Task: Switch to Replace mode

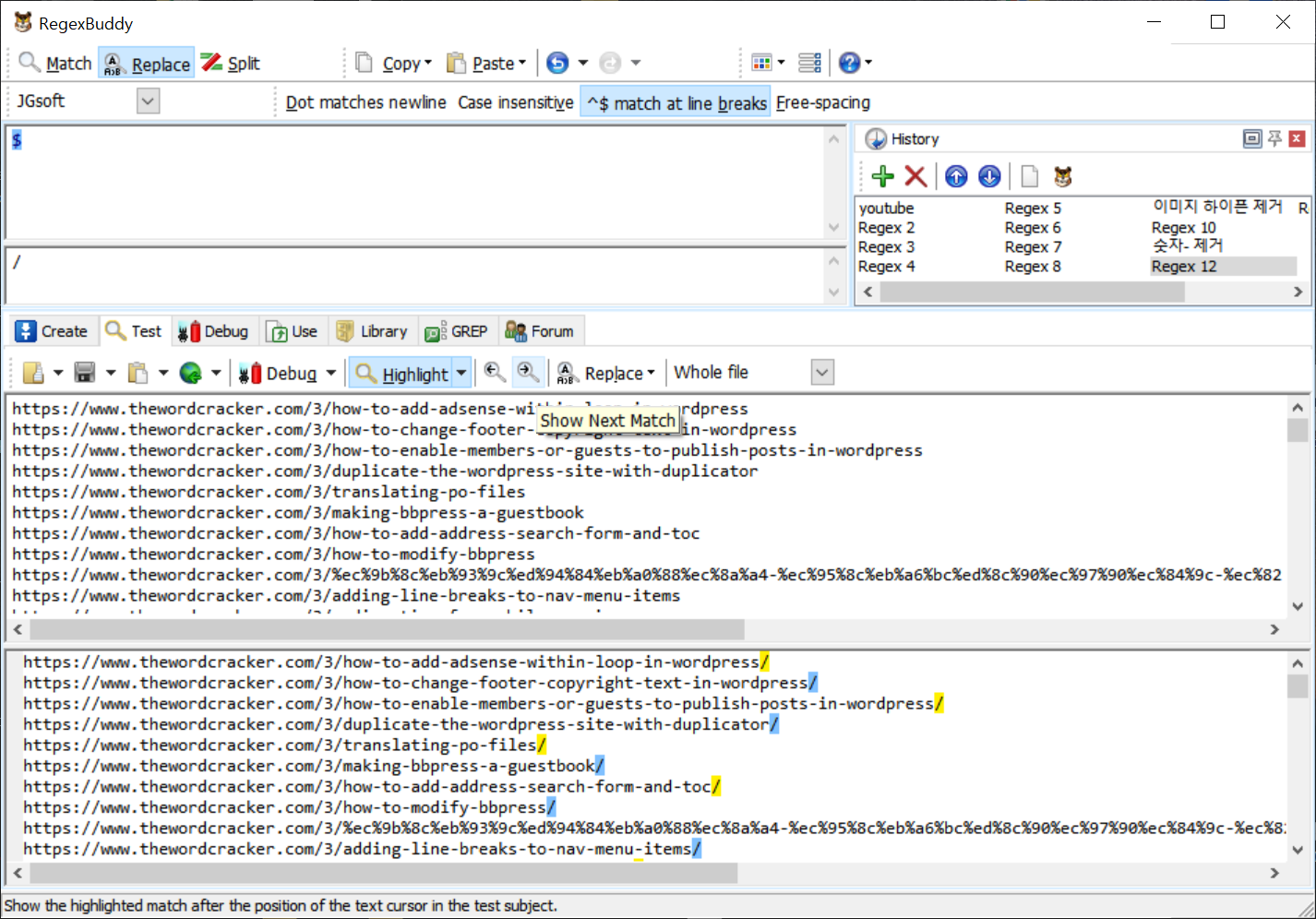Action: 147,63
